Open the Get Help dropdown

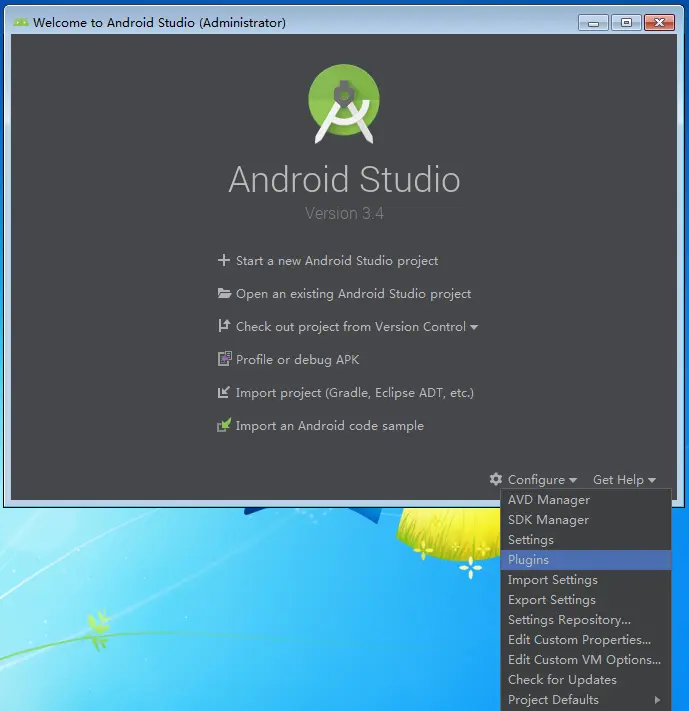624,480
